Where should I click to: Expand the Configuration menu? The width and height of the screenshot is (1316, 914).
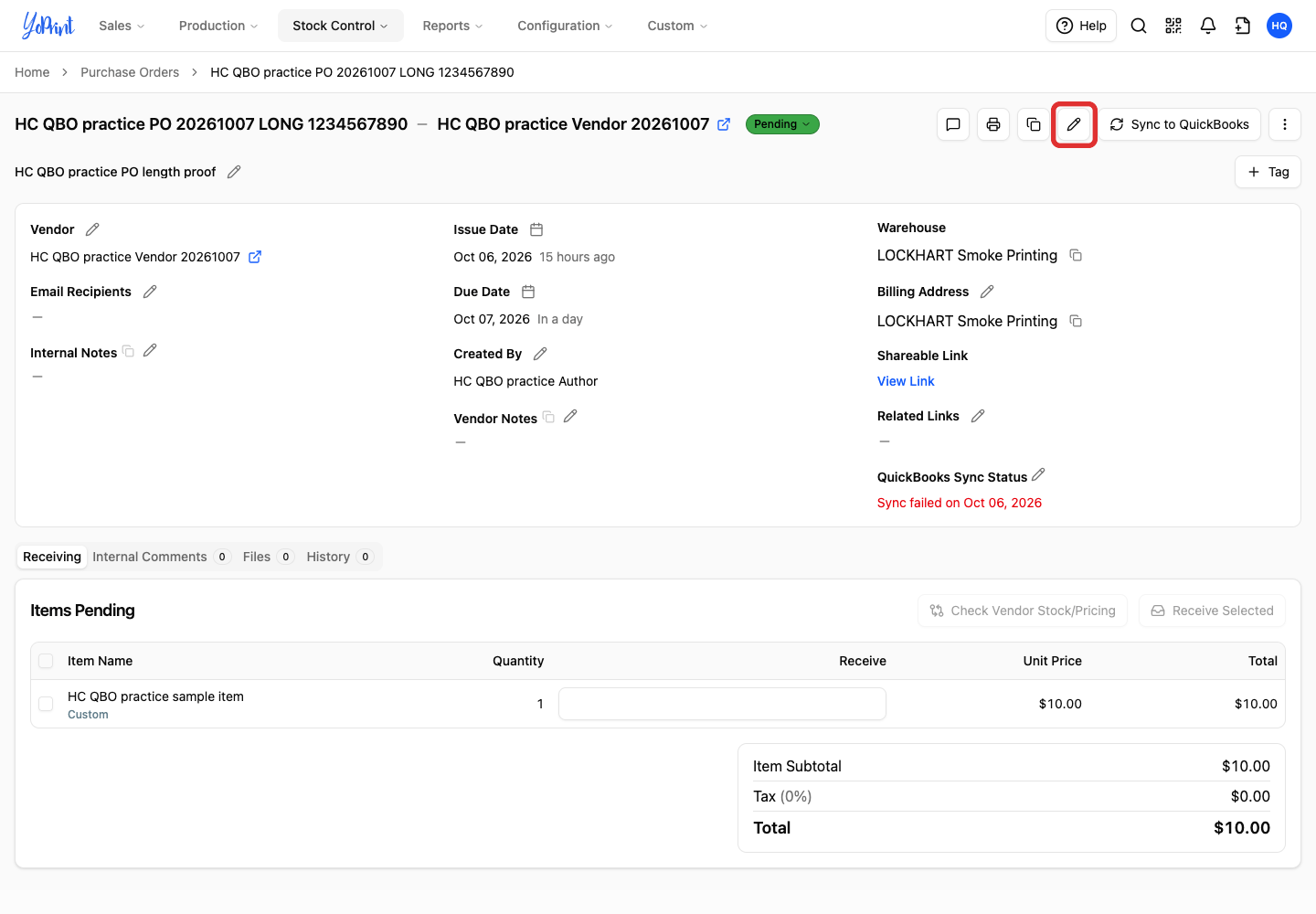coord(565,26)
